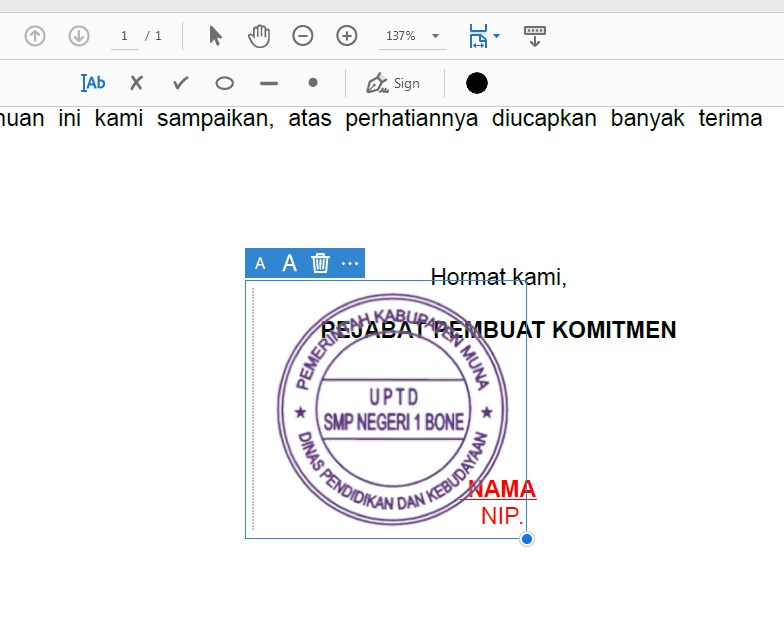
Task: Select the filled dot tool
Action: 313,82
